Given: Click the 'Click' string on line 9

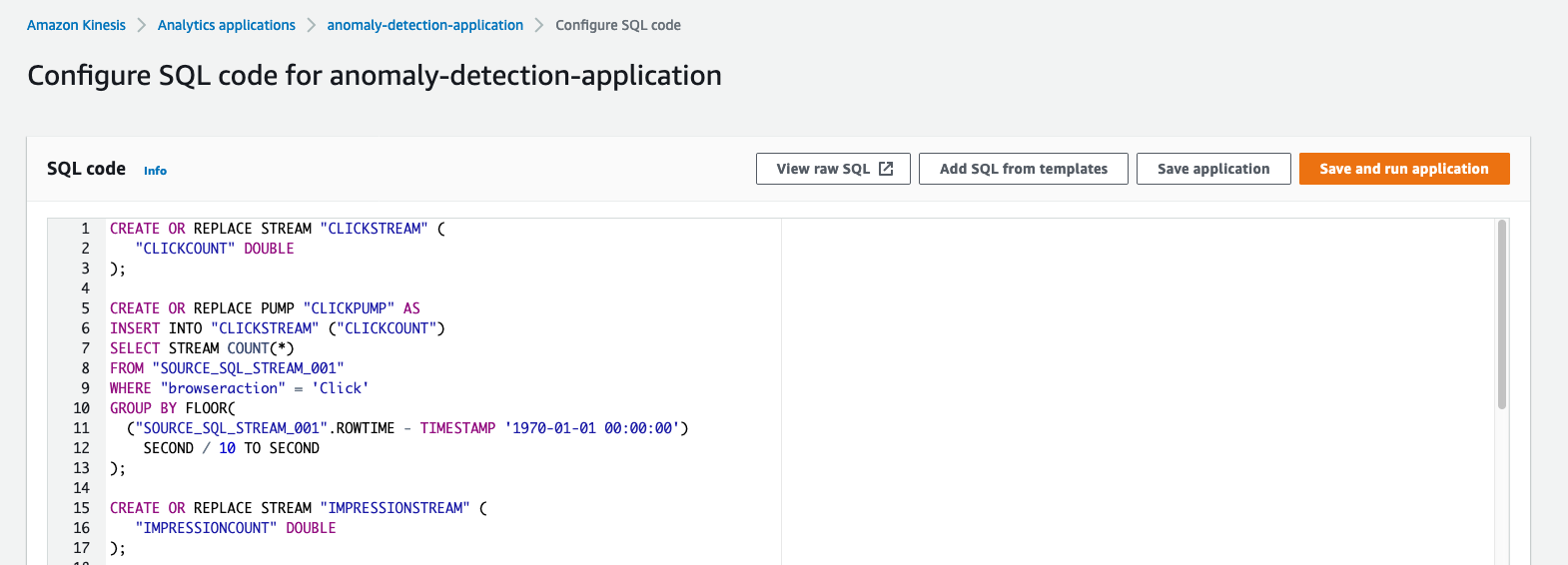Looking at the screenshot, I should (x=340, y=388).
